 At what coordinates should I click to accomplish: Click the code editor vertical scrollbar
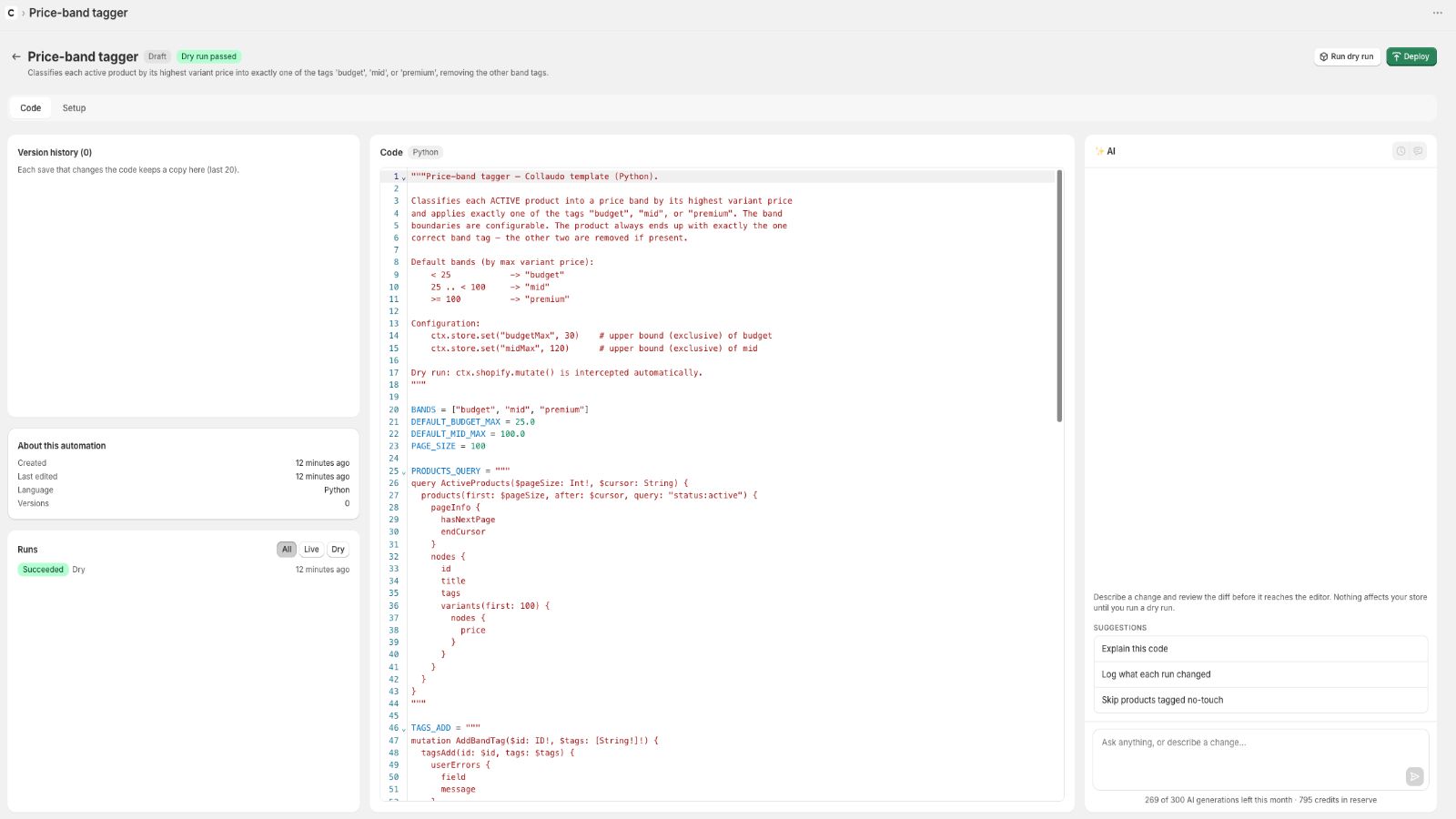click(x=1059, y=296)
